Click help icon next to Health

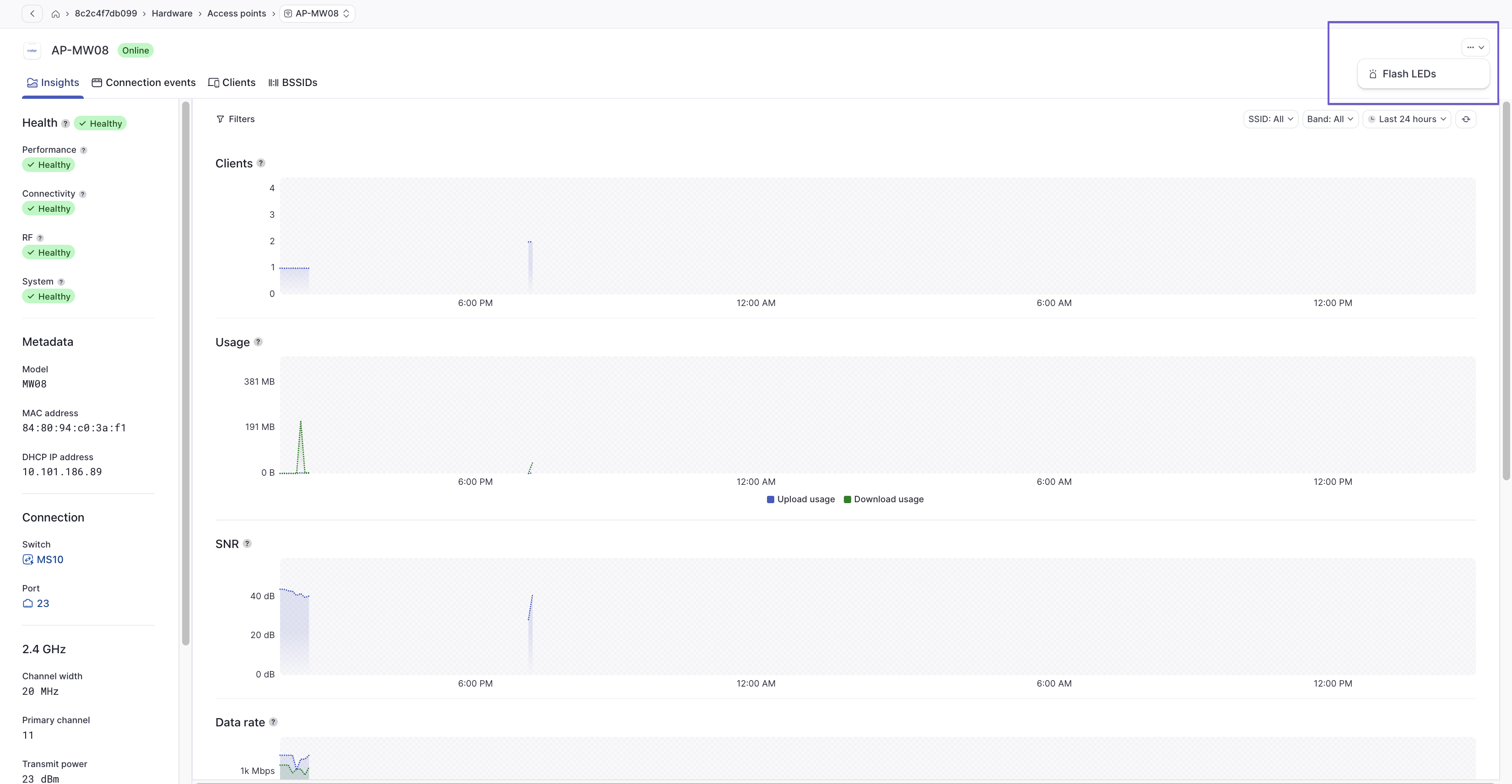click(x=66, y=124)
